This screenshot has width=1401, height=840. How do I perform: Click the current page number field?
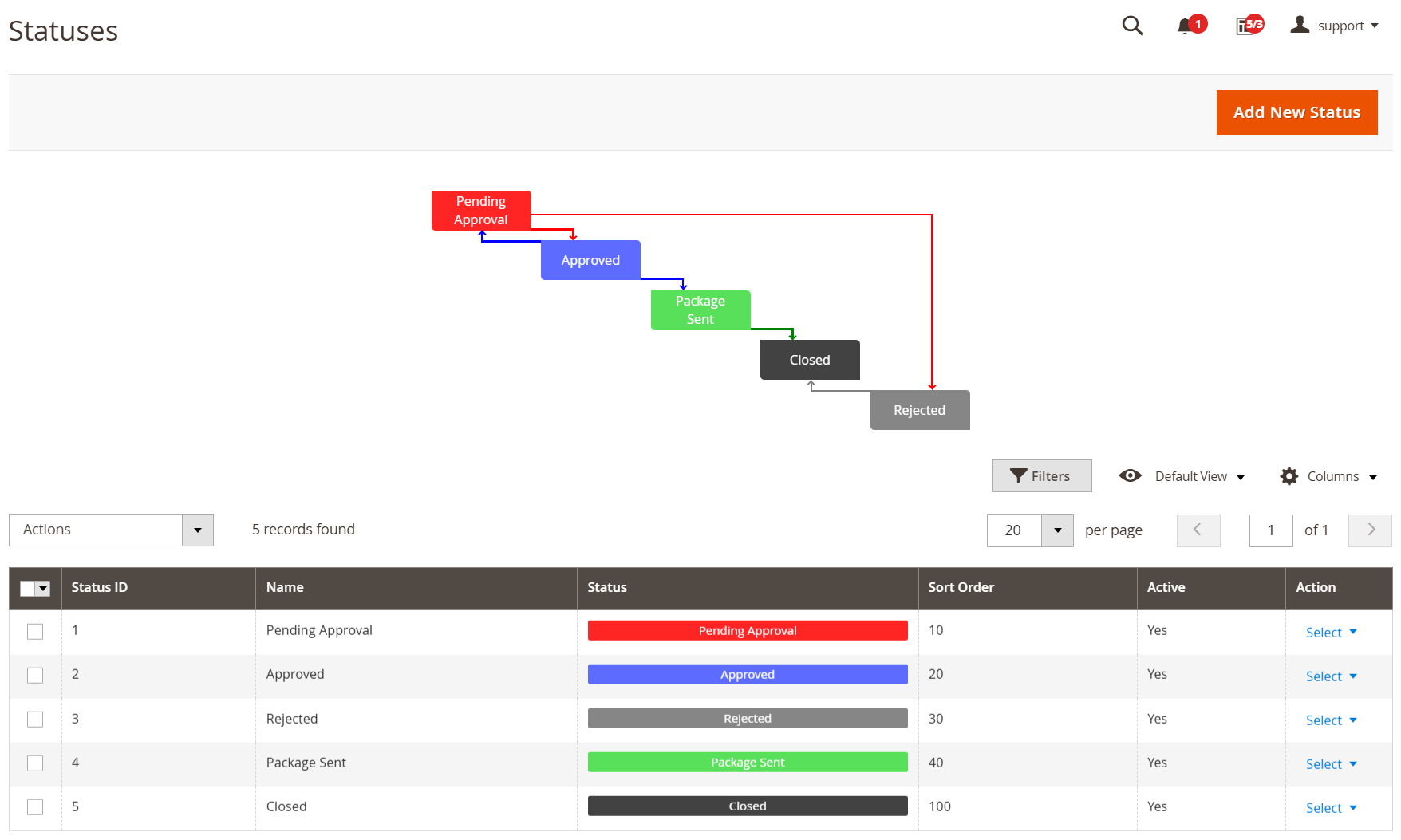(1271, 530)
